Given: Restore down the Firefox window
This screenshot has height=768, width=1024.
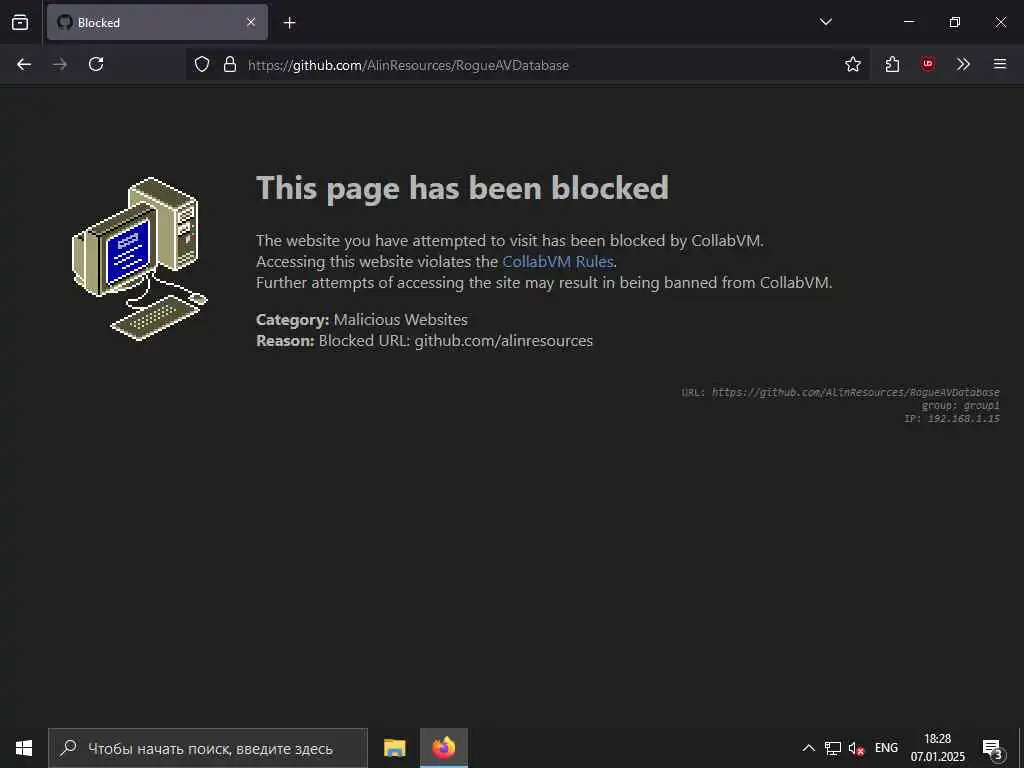Looking at the screenshot, I should [955, 22].
